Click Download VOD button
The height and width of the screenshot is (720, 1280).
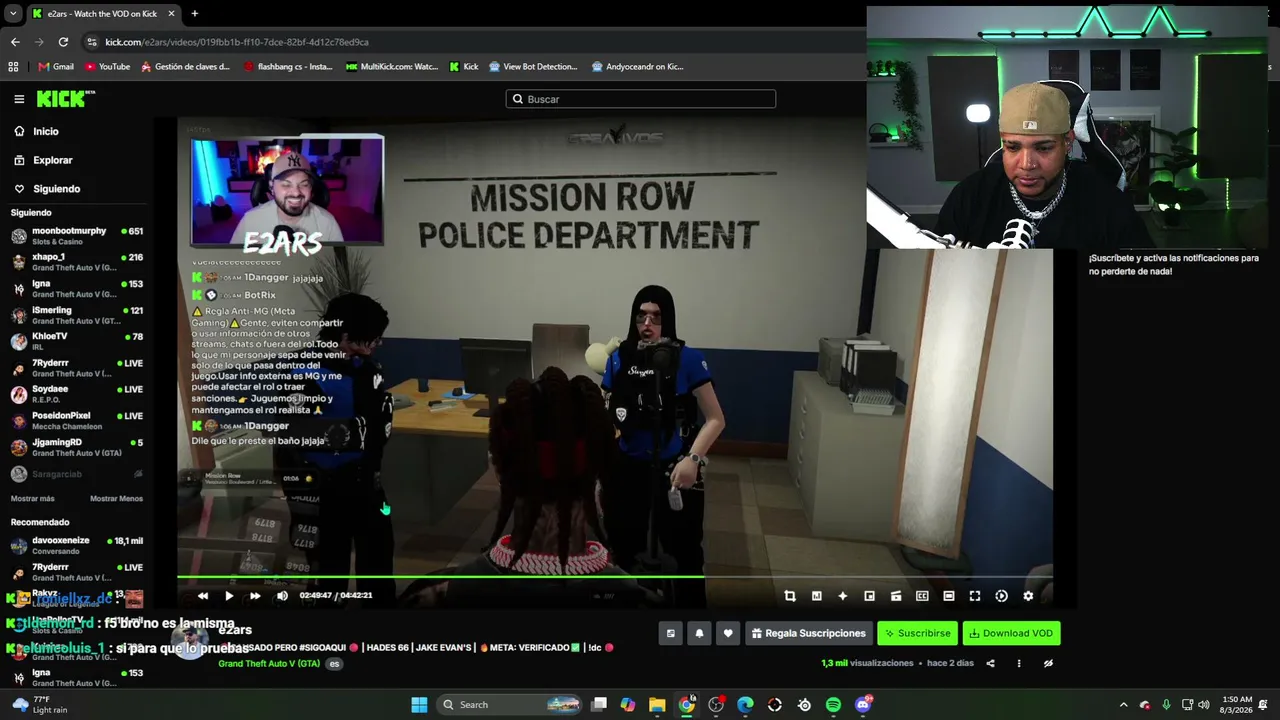click(x=1011, y=633)
